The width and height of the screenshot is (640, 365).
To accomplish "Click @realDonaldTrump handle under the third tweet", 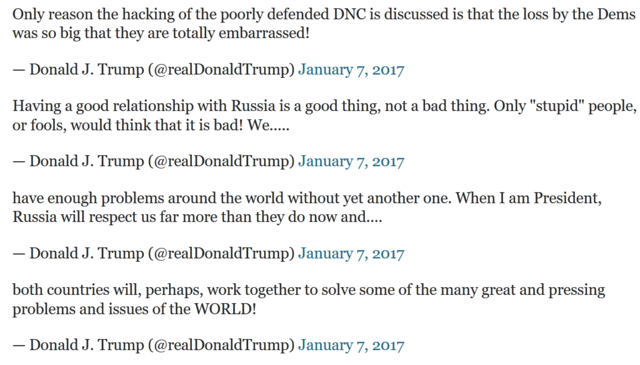I will pos(221,254).
